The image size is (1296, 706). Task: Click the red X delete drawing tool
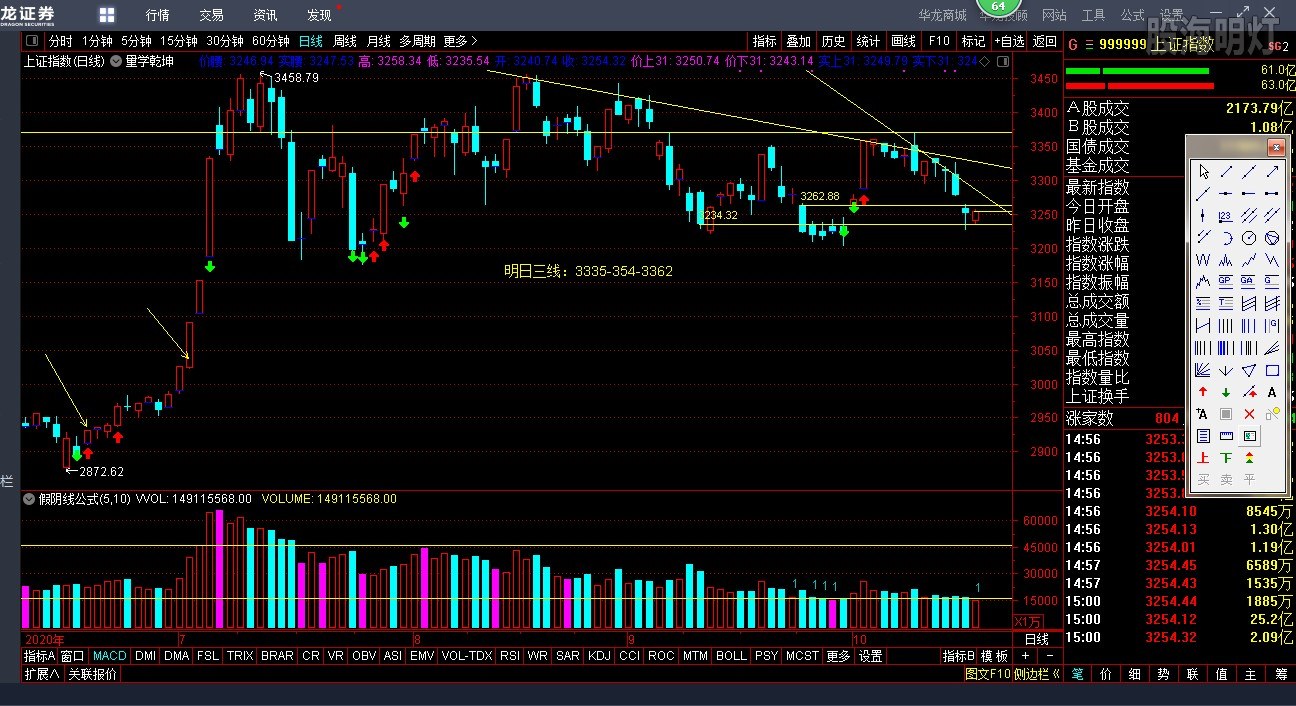(1249, 414)
